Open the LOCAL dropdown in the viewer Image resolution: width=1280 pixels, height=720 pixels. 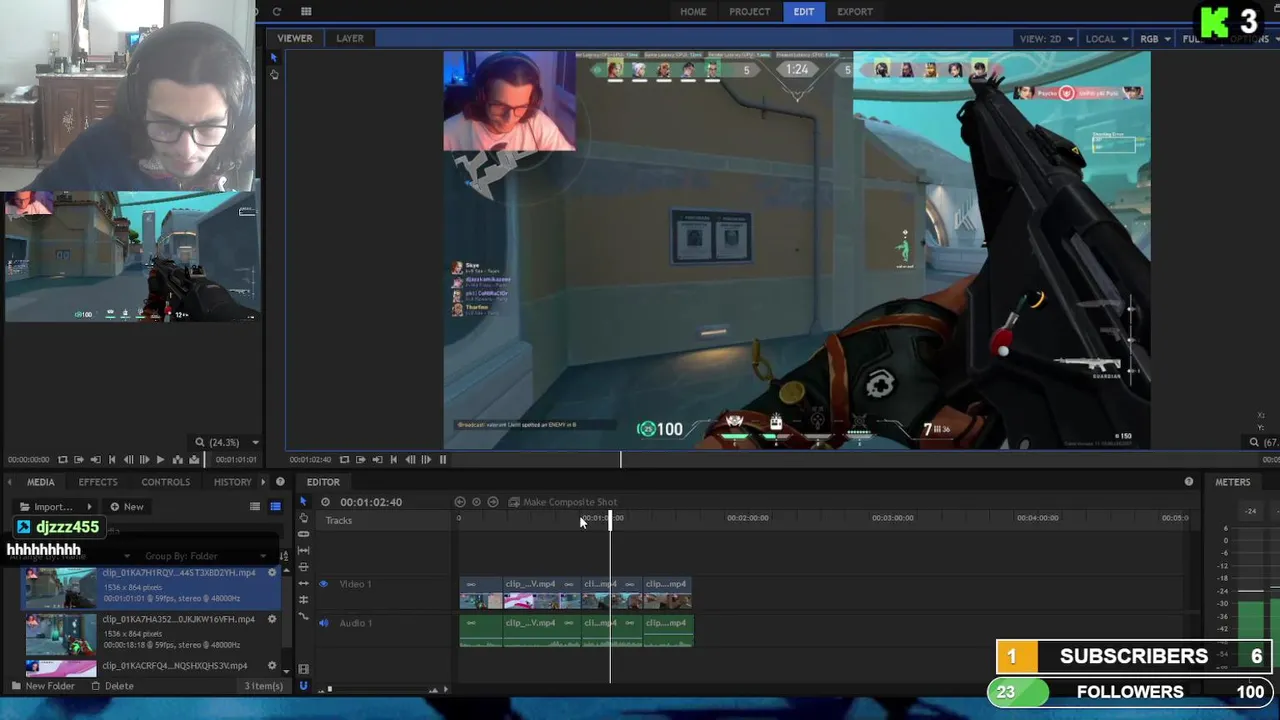pyautogui.click(x=1107, y=39)
